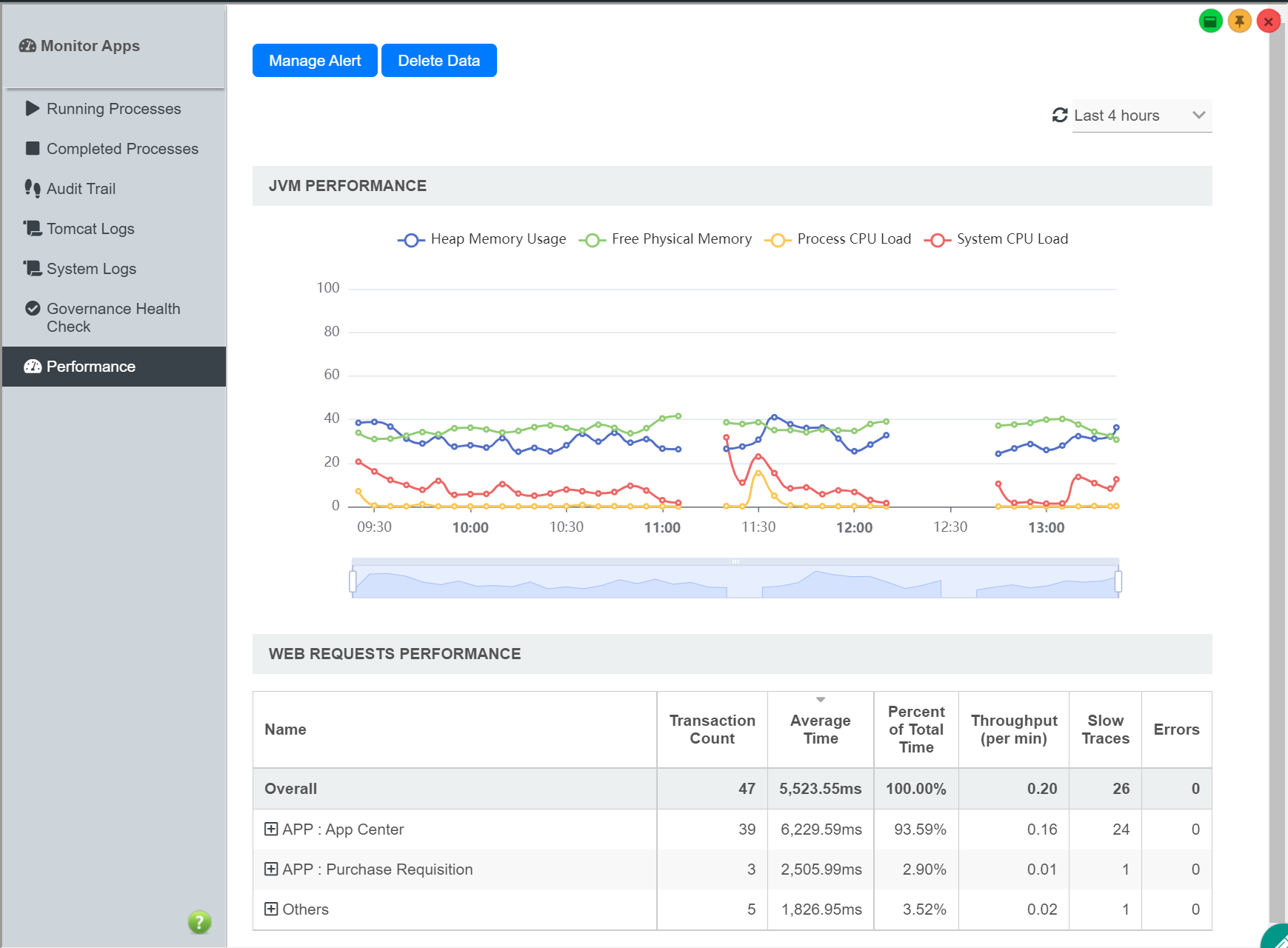Viewport: 1288px width, 948px height.
Task: Click the green window icon at top right
Action: point(1210,21)
